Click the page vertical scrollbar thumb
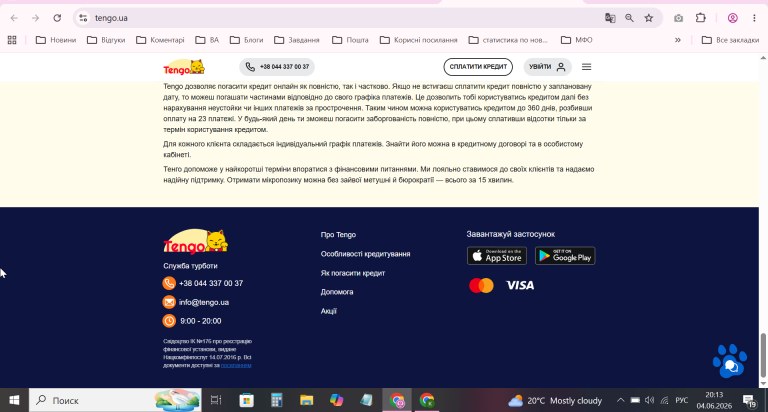 (763, 355)
